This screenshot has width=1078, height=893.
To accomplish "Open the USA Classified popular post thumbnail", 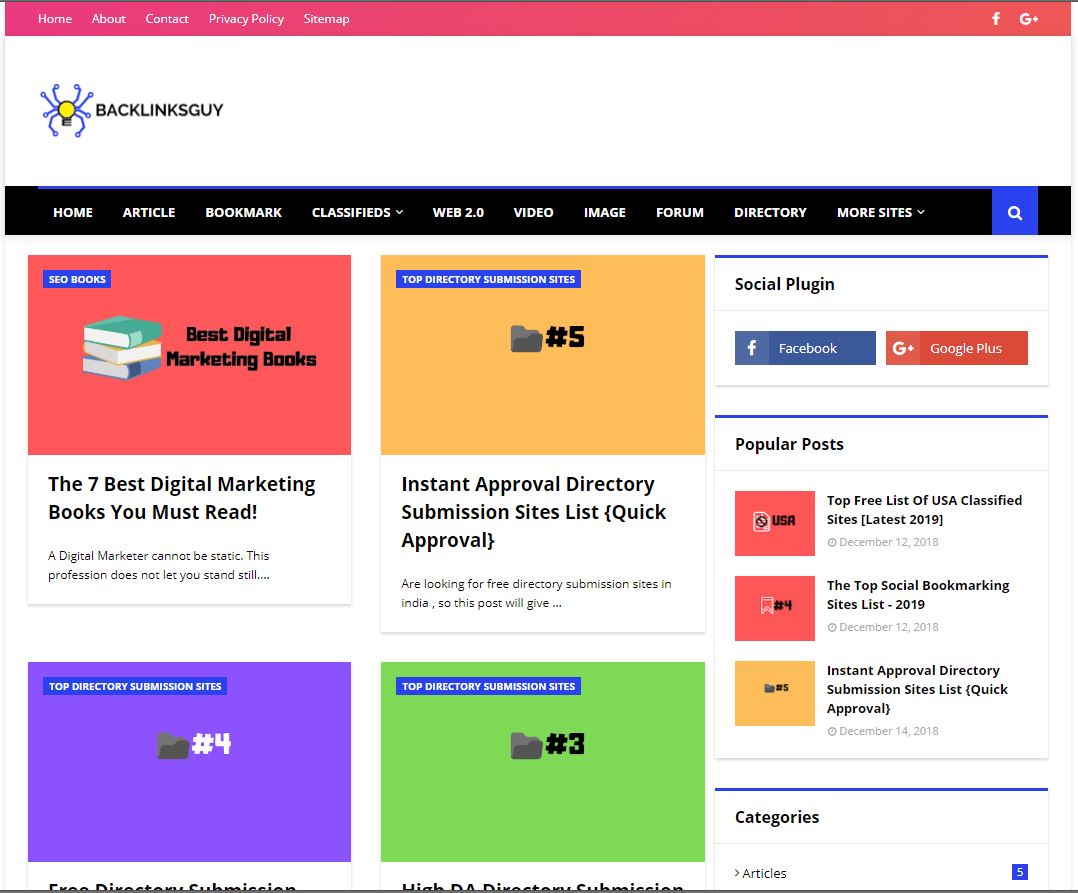I will click(775, 523).
